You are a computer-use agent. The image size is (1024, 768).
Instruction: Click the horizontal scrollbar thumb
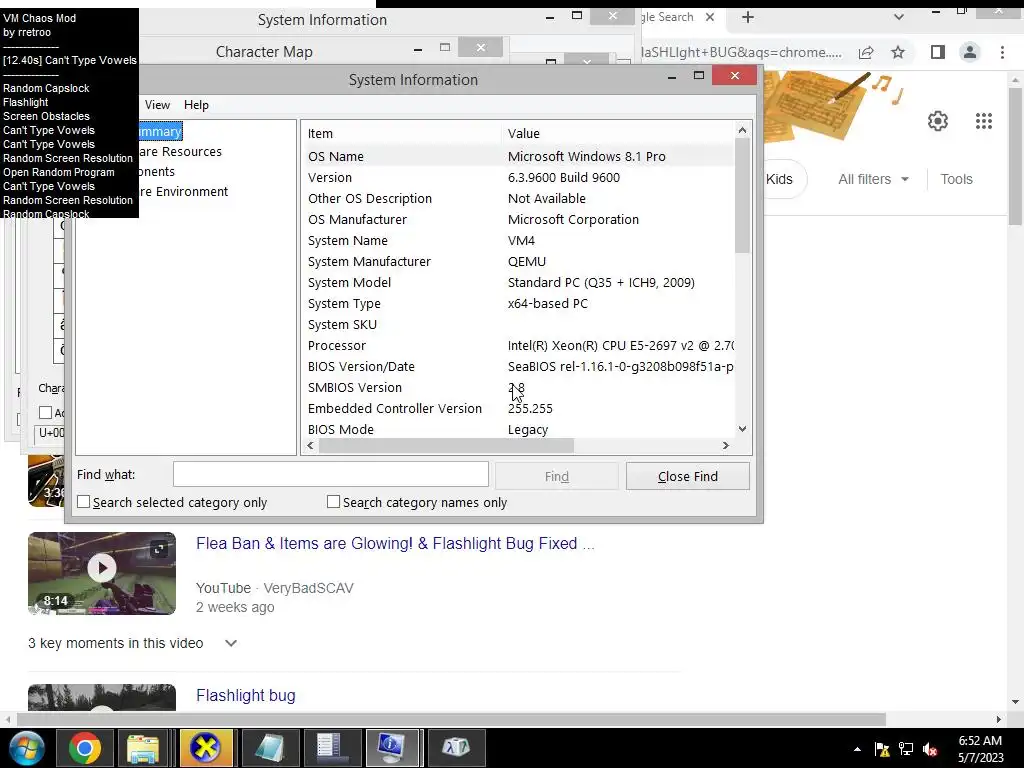click(446, 445)
